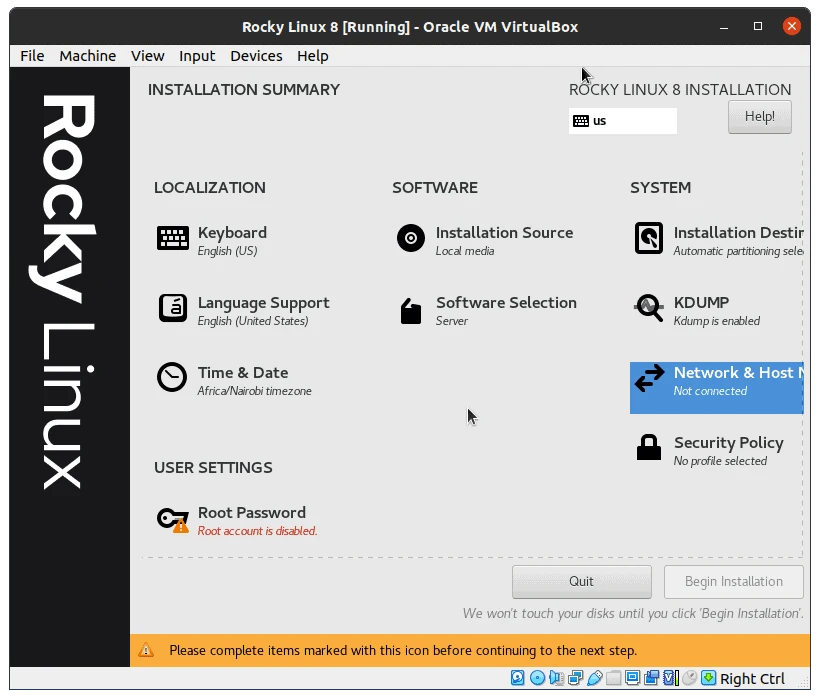This screenshot has width=820, height=699.
Task: Click the Help! button
Action: (x=759, y=117)
